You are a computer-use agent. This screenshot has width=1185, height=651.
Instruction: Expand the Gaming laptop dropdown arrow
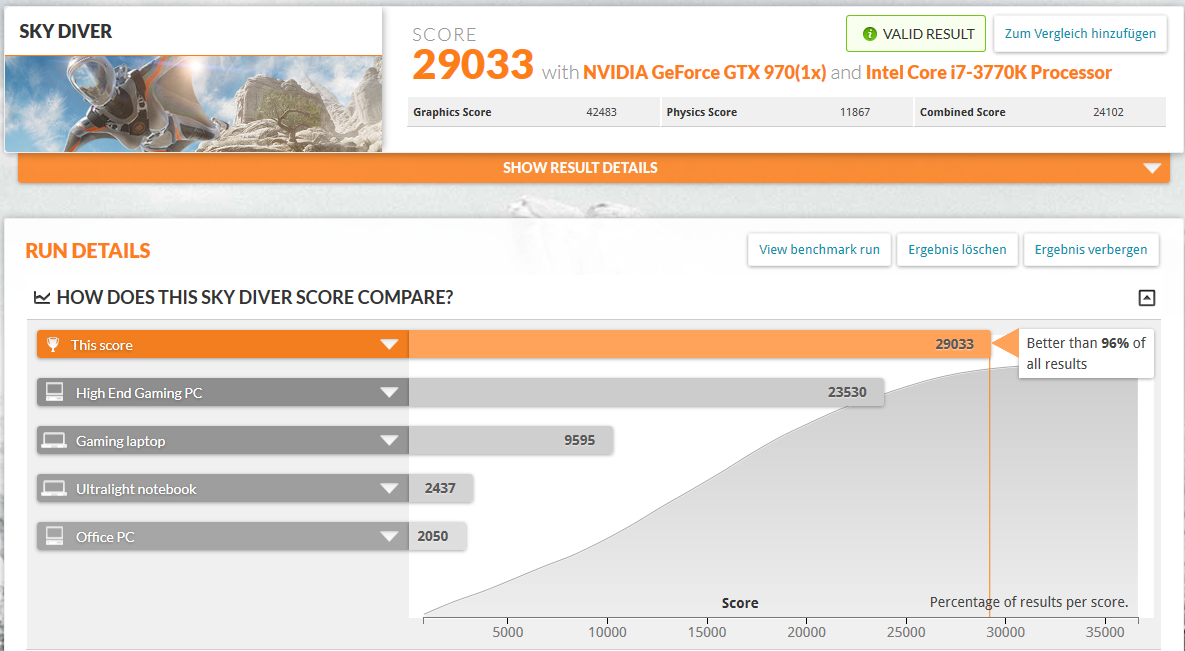coord(389,441)
